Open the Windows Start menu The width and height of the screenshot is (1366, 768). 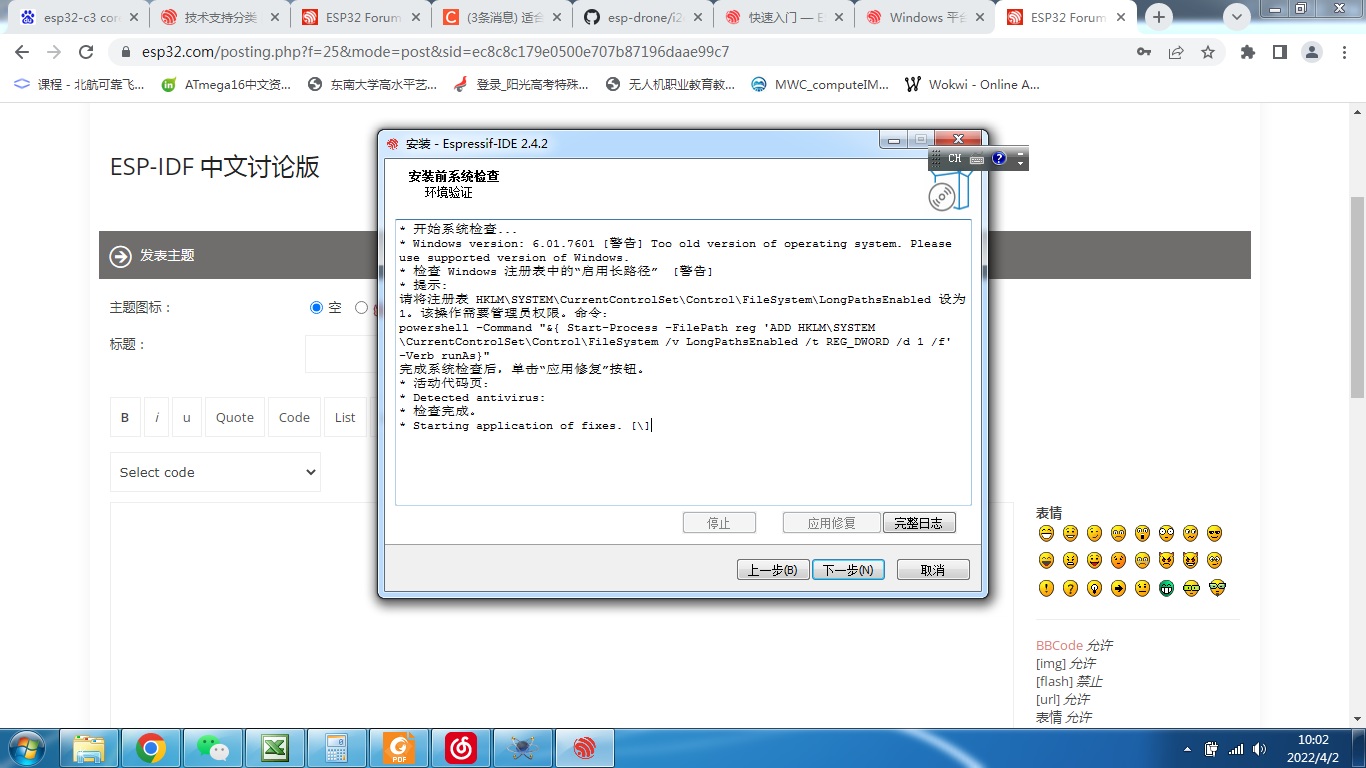(x=26, y=747)
